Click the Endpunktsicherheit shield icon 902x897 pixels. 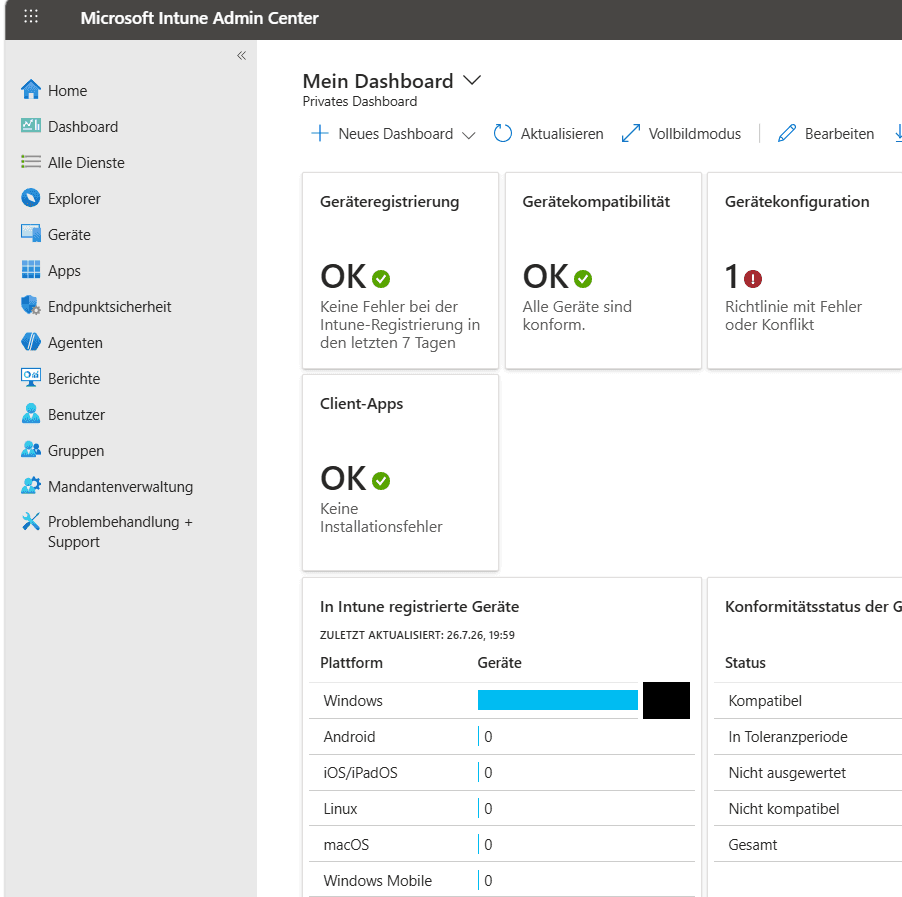(x=31, y=306)
